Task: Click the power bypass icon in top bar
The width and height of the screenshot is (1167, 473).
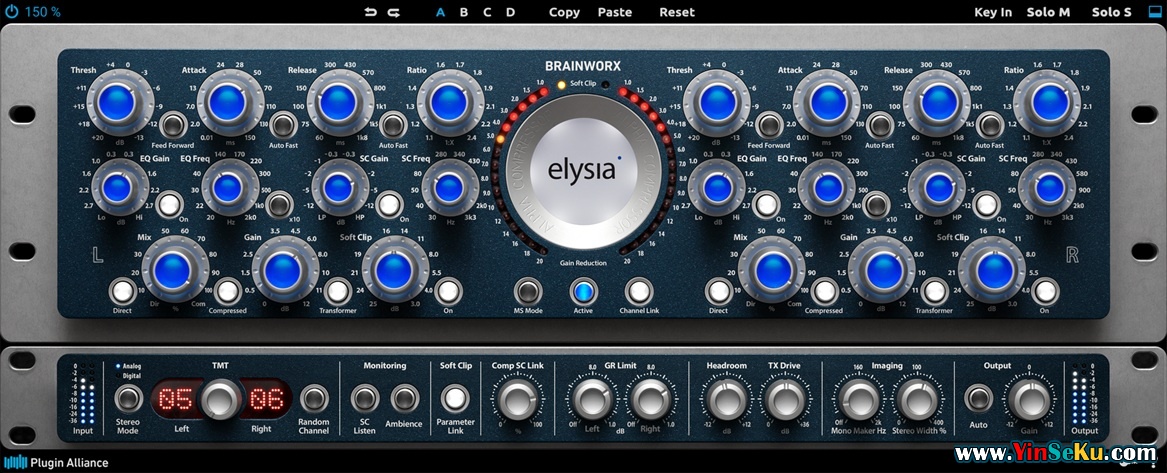Action: pyautogui.click(x=11, y=12)
